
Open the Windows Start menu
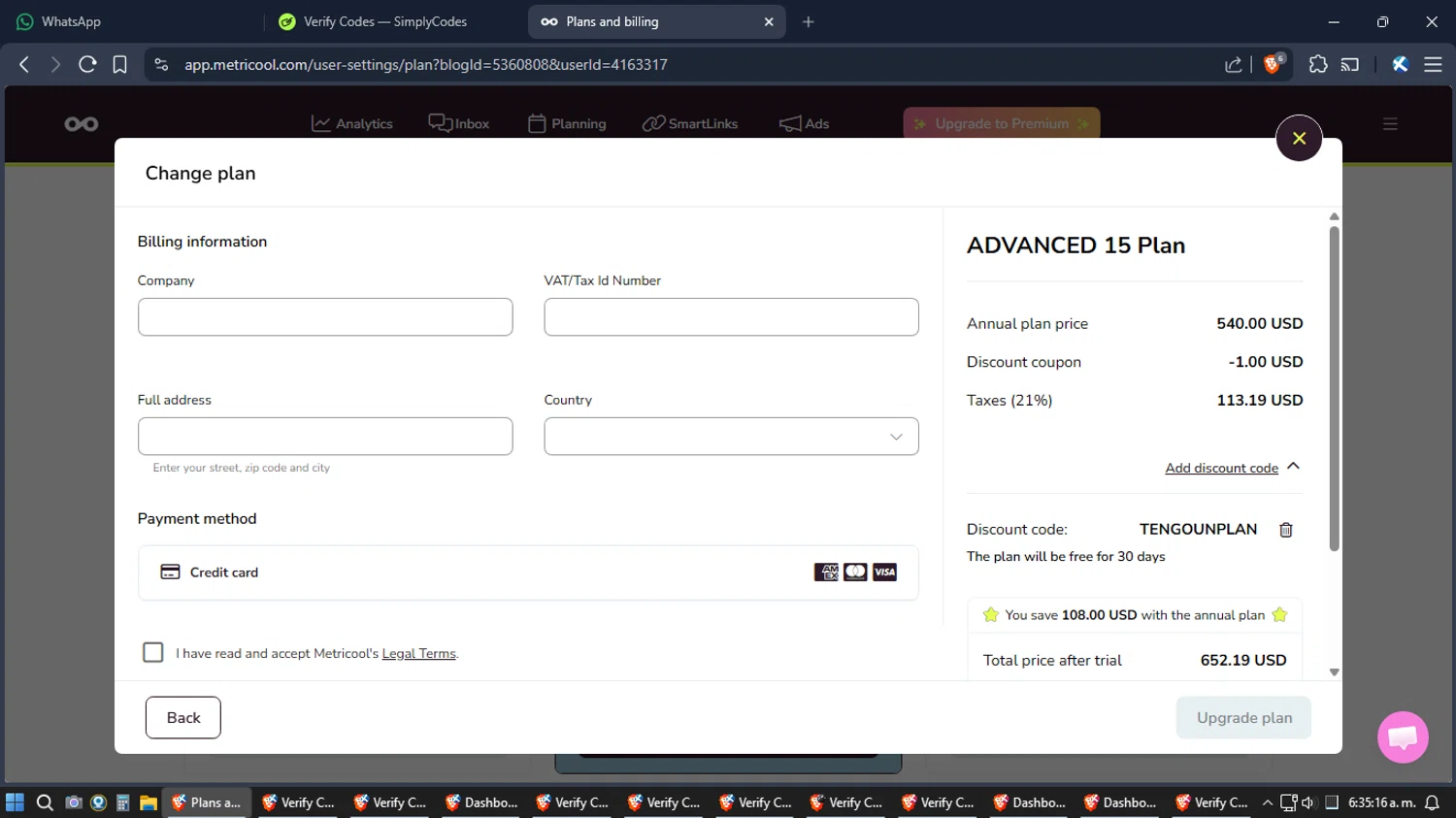[15, 802]
